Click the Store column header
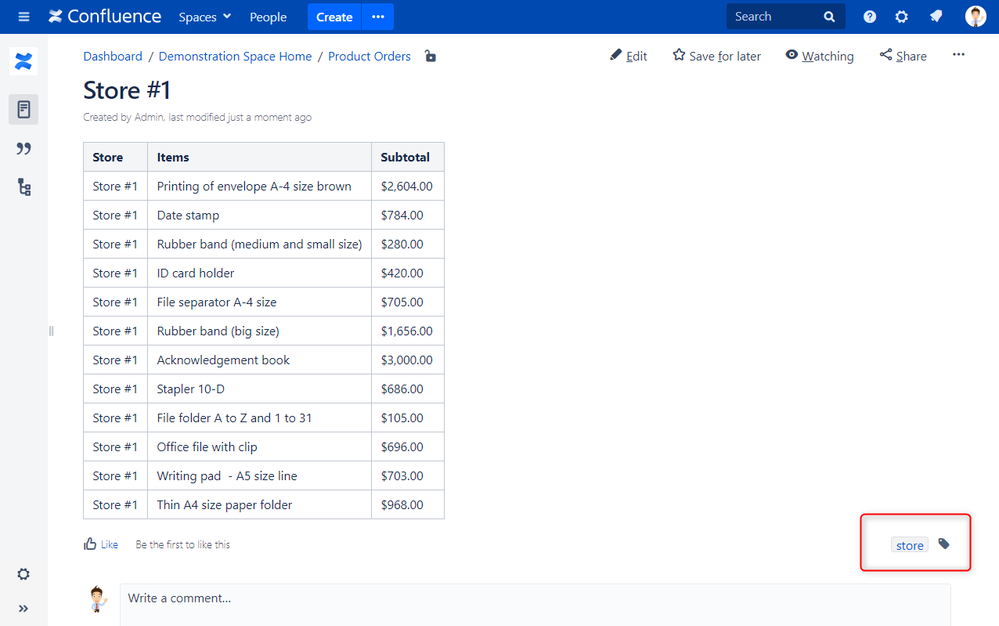Viewport: 999px width, 626px height. [115, 157]
